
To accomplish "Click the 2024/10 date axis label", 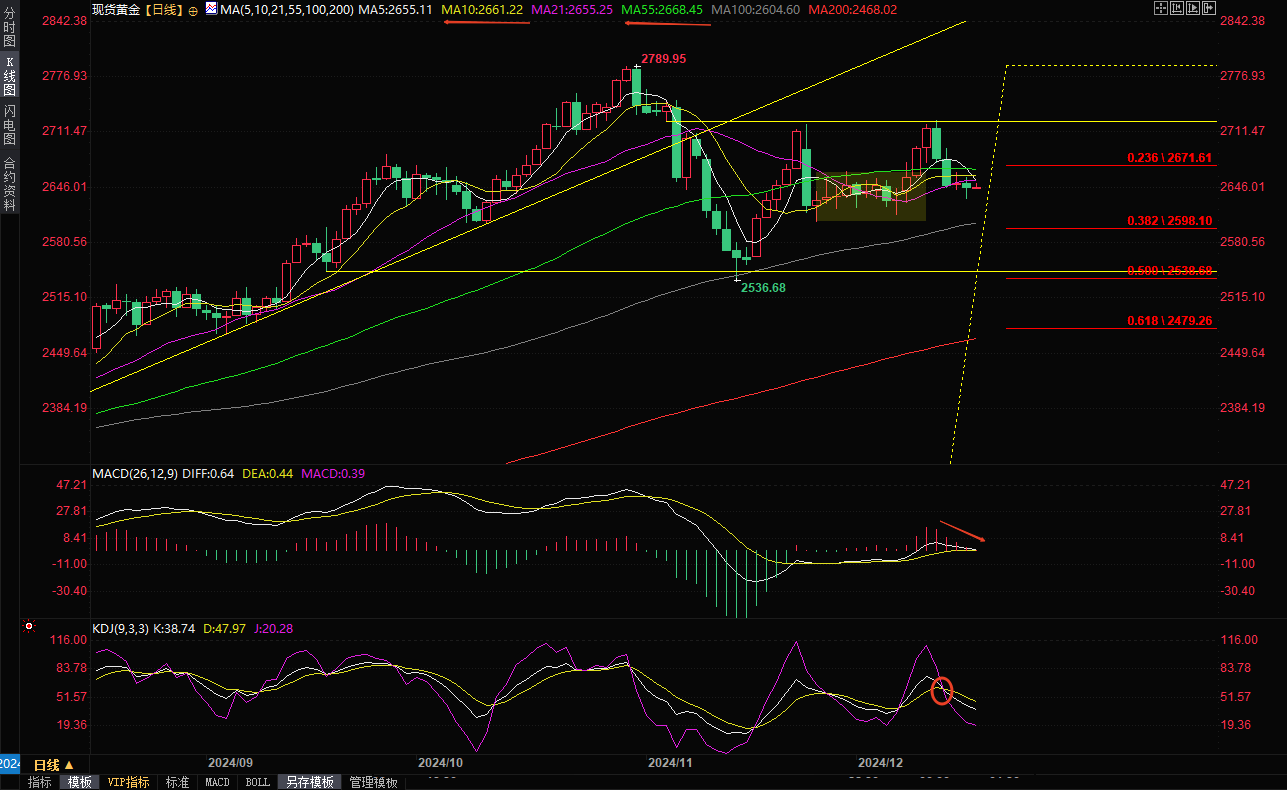I will (441, 763).
